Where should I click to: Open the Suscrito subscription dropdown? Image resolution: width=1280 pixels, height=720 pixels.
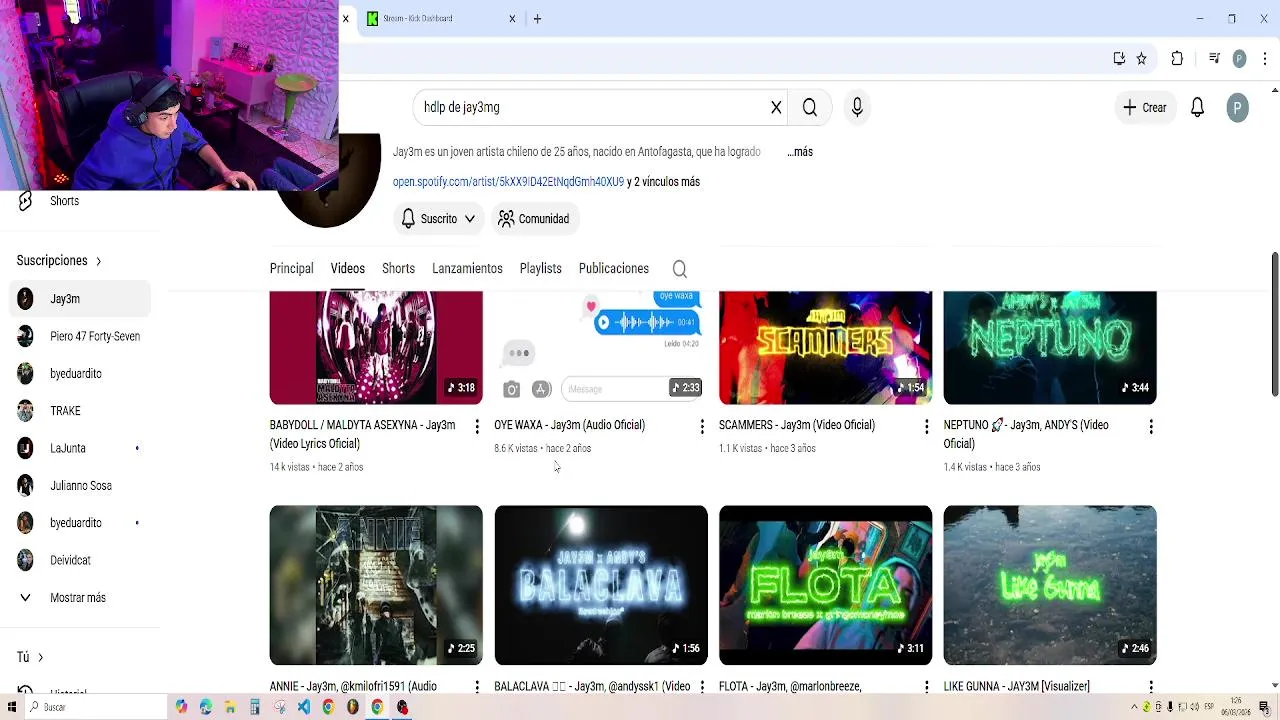[438, 219]
